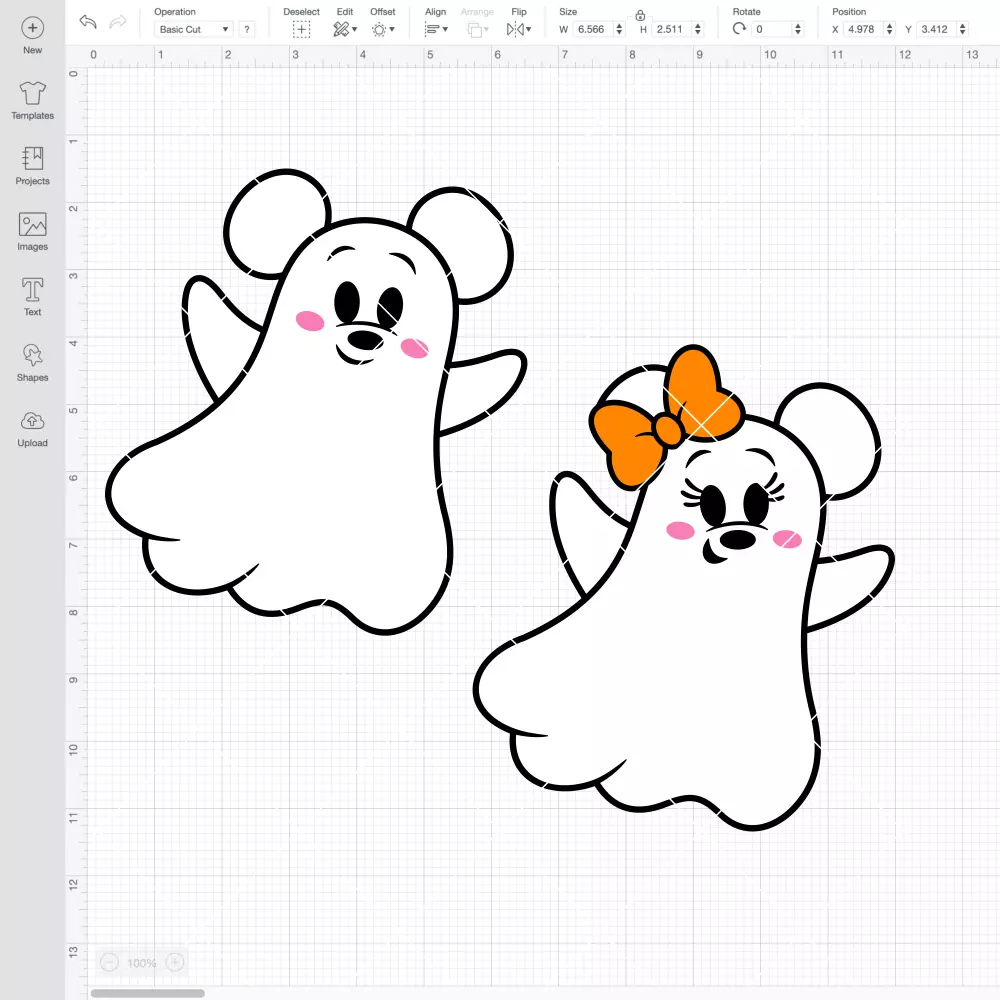Click the Undo arrow
This screenshot has width=1000, height=1000.
click(x=88, y=22)
